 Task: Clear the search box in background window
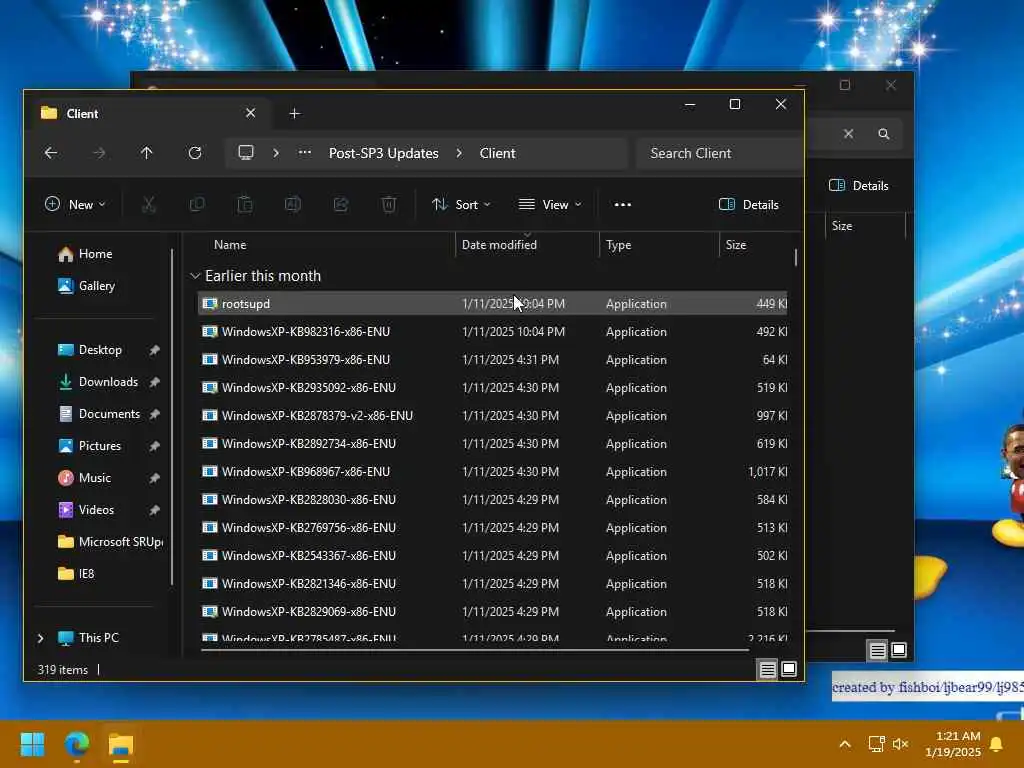(848, 134)
